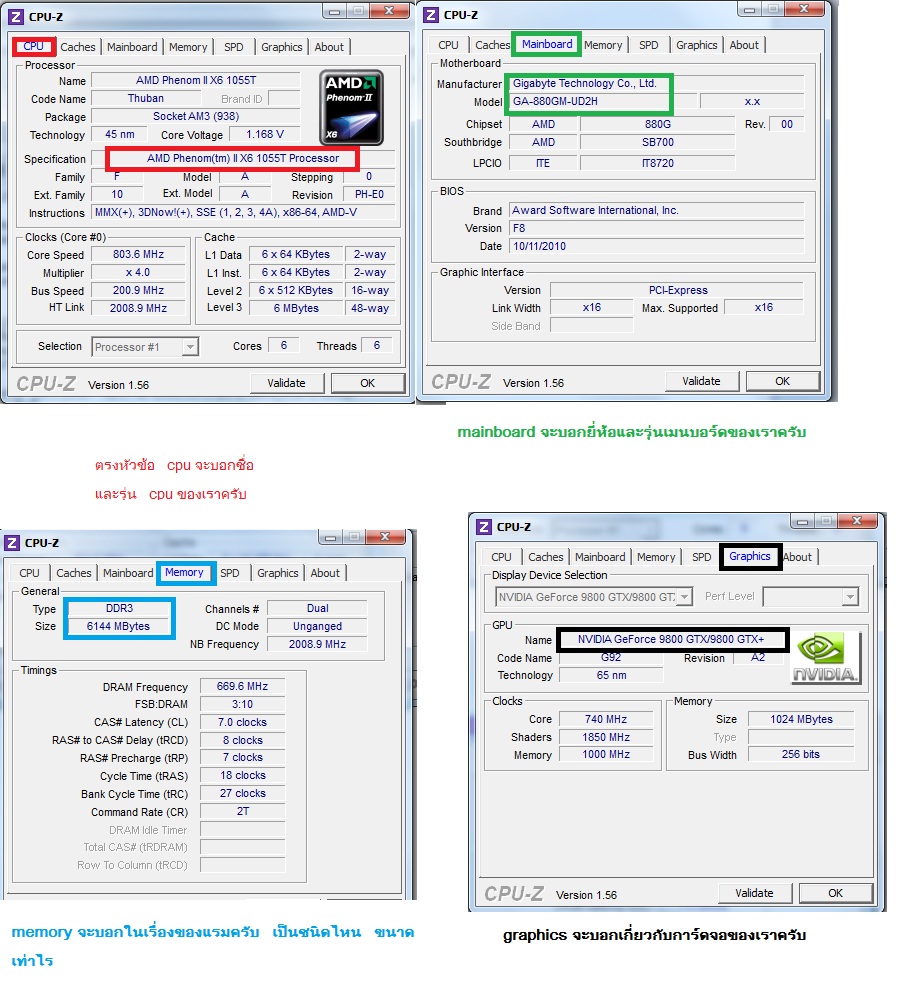Open Memory tab in the CPU window
The image size is (917, 987).
[188, 47]
